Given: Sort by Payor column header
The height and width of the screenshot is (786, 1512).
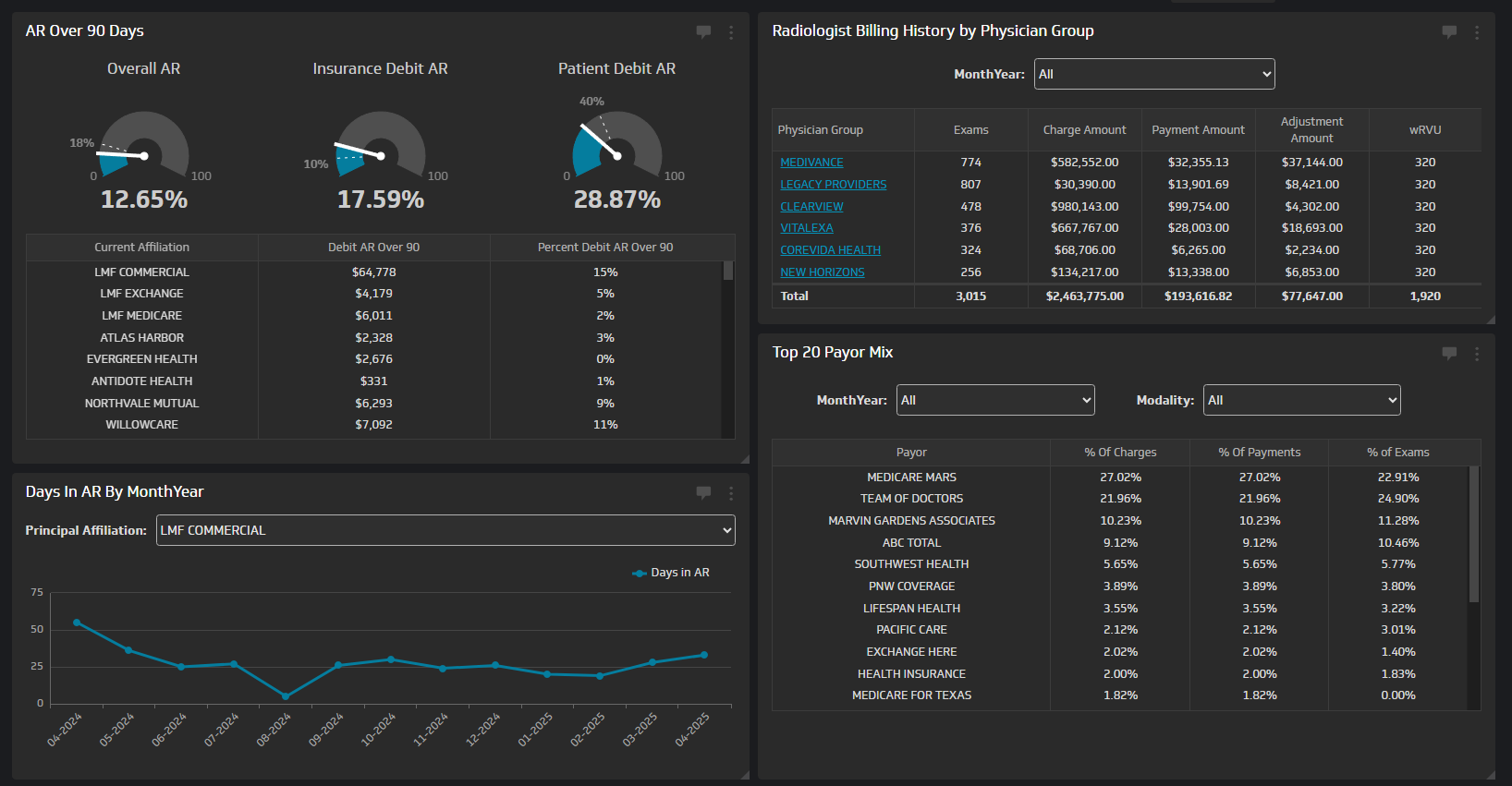Looking at the screenshot, I should point(911,453).
